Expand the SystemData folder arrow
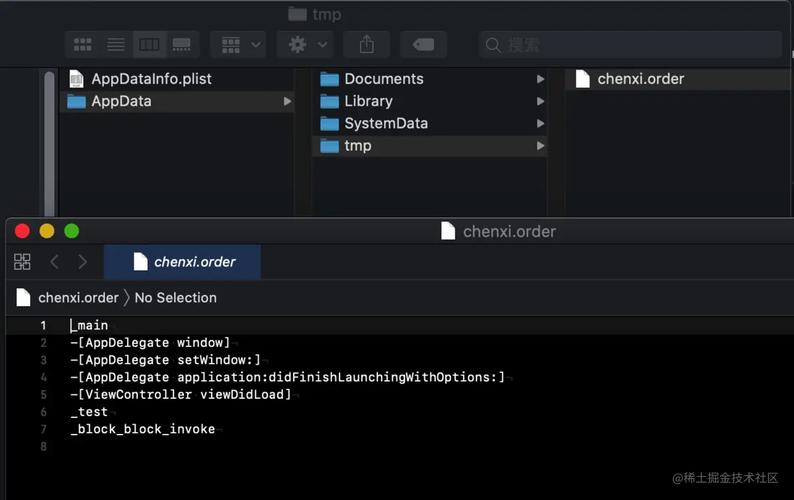The height and width of the screenshot is (500, 794). [540, 124]
